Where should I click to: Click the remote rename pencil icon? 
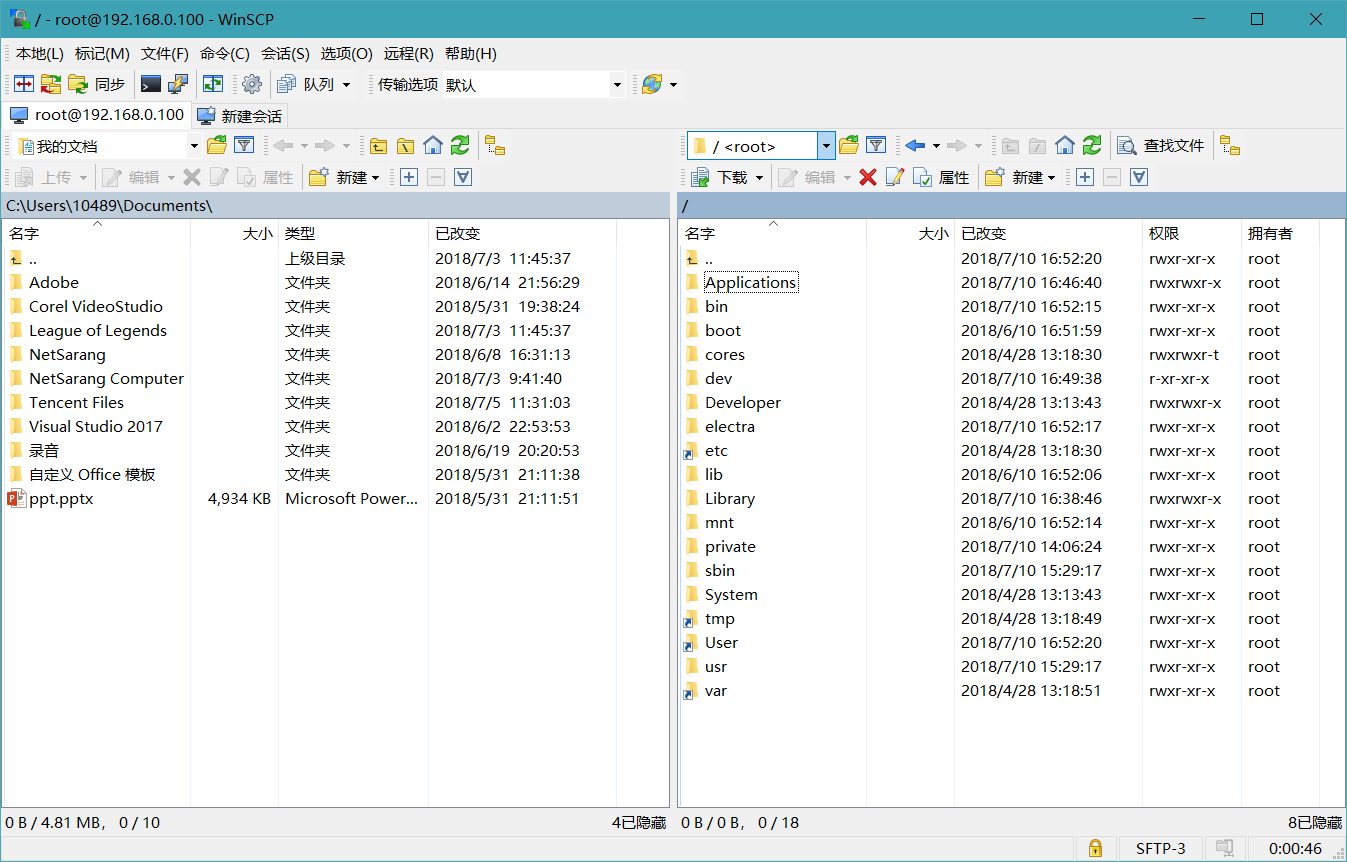point(894,177)
